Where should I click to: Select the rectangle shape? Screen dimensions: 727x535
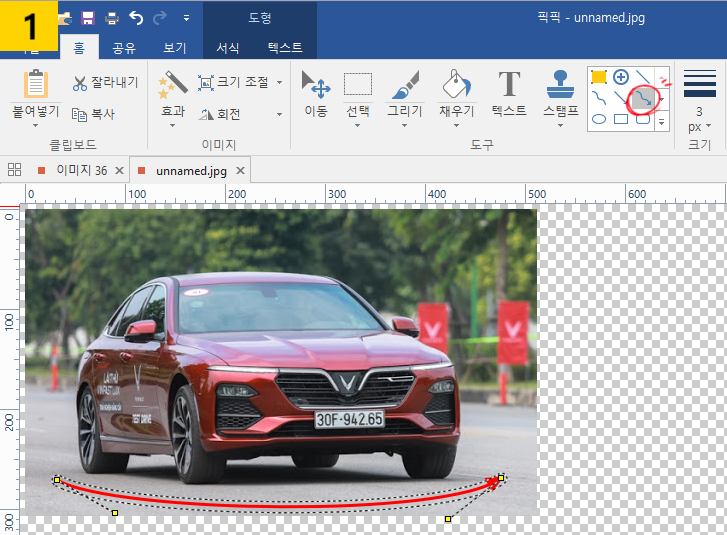[621, 119]
